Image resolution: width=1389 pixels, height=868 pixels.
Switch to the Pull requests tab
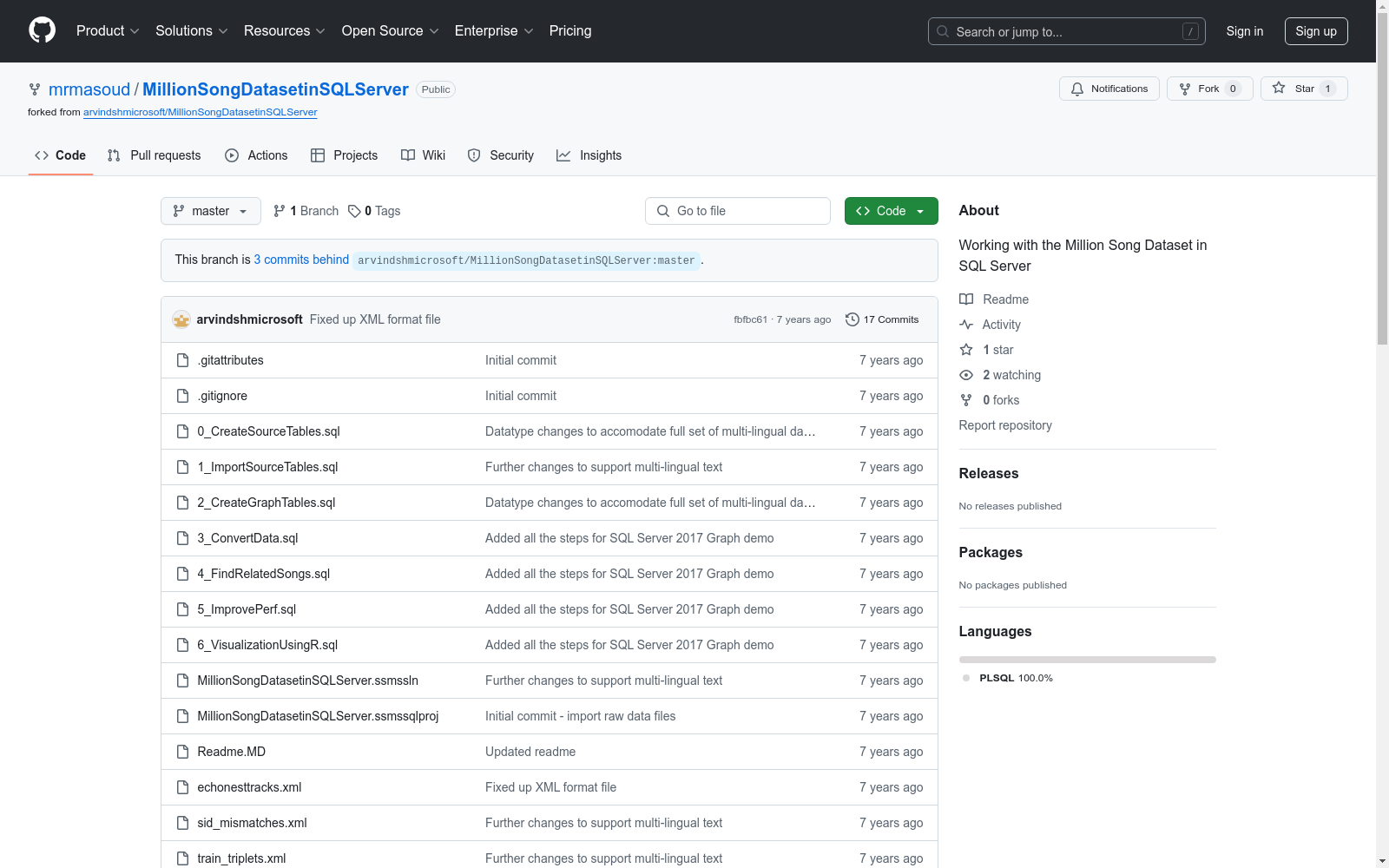pos(155,155)
